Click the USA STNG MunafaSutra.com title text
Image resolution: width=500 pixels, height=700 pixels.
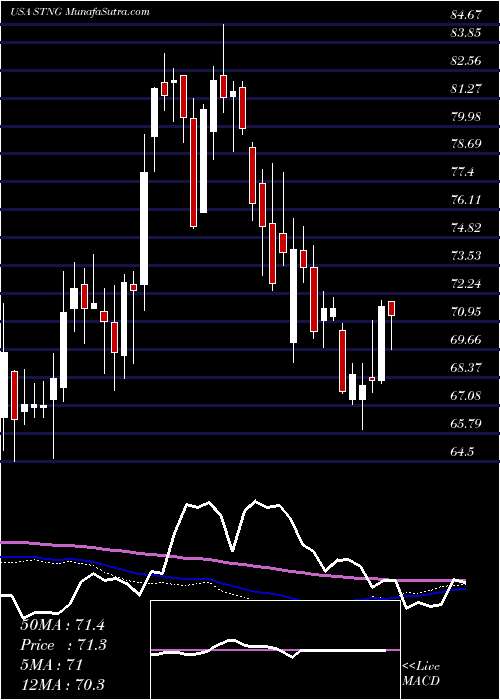(x=79, y=12)
